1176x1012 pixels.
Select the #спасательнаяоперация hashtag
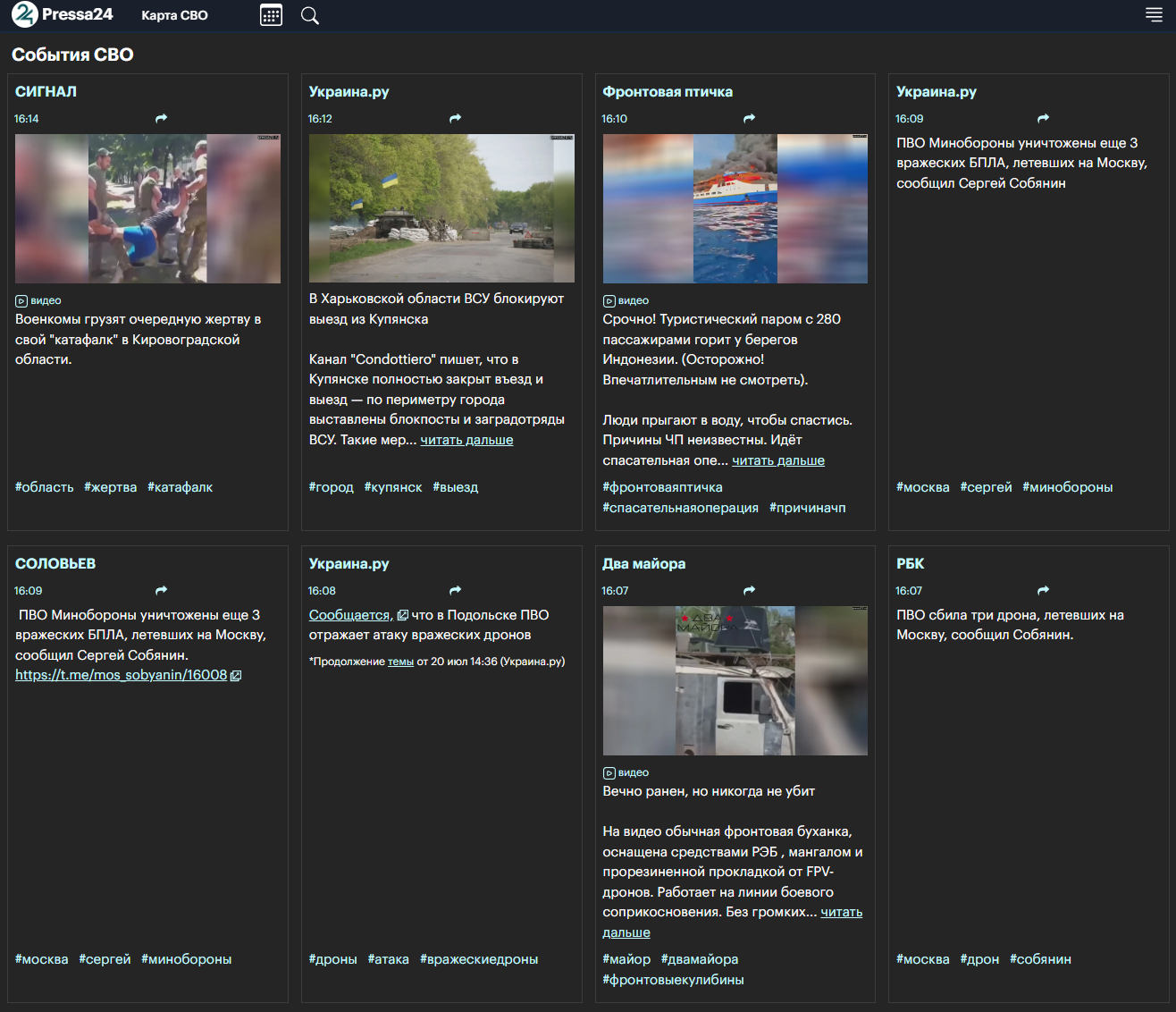(681, 508)
